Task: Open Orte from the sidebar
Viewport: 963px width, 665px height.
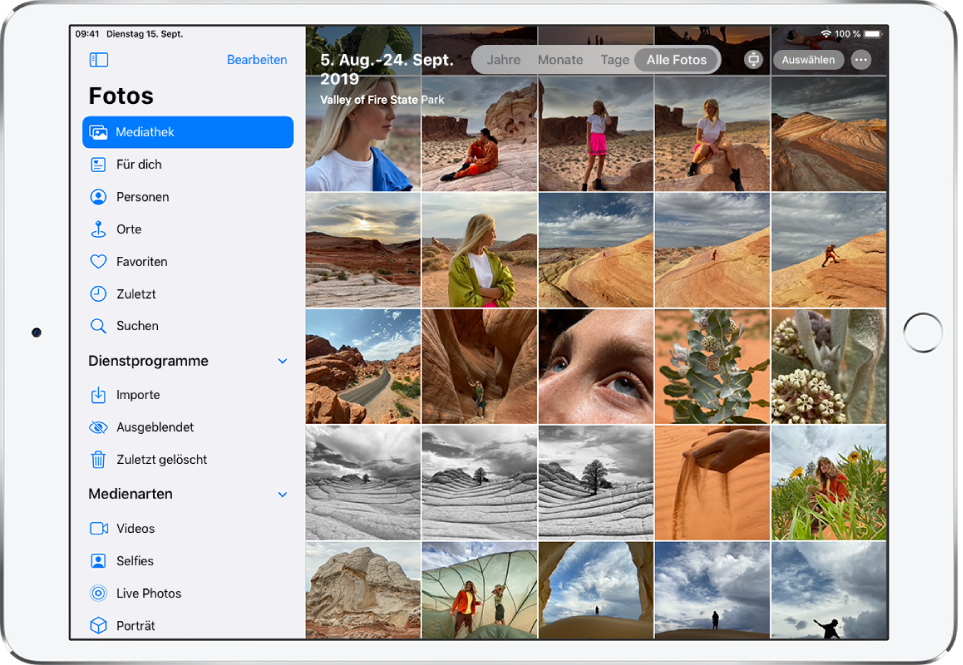Action: (x=100, y=228)
